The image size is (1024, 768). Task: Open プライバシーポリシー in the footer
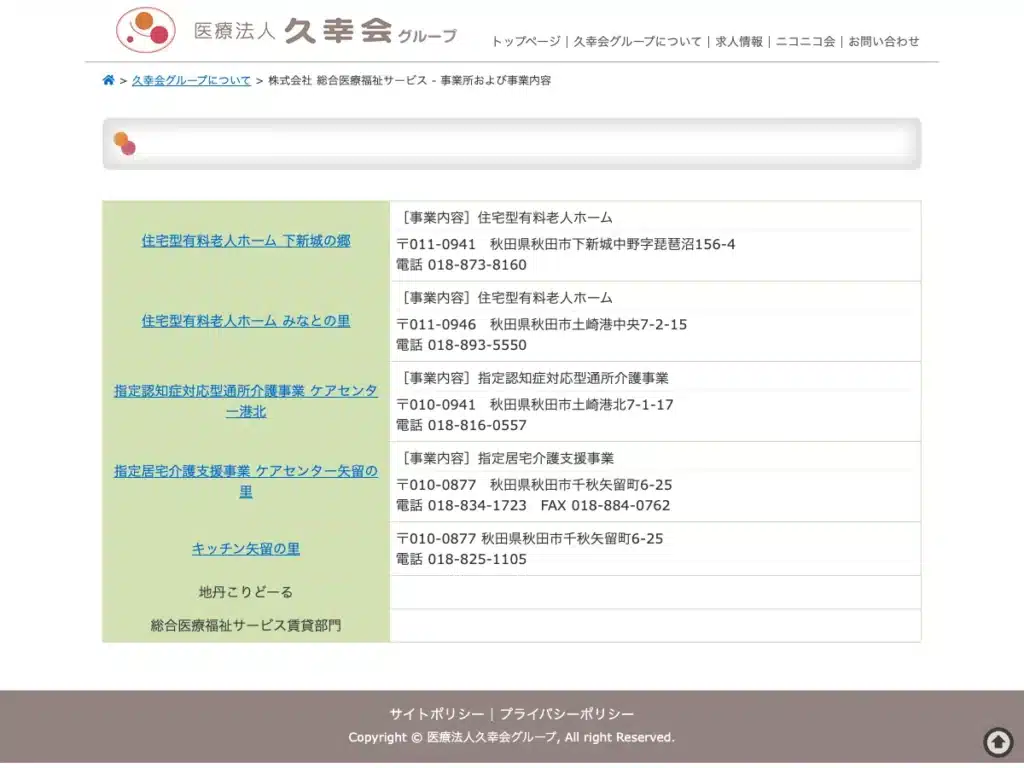tap(567, 714)
